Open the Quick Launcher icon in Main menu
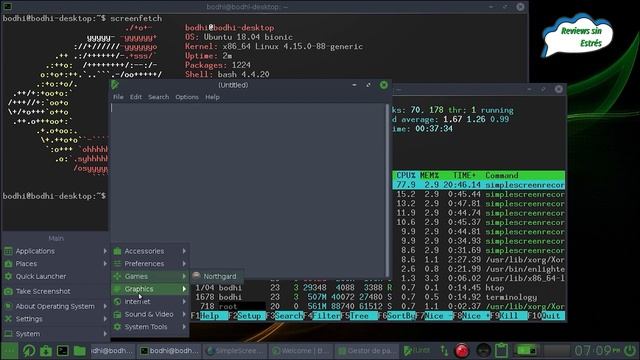This screenshot has height=360, width=640. coord(8,276)
